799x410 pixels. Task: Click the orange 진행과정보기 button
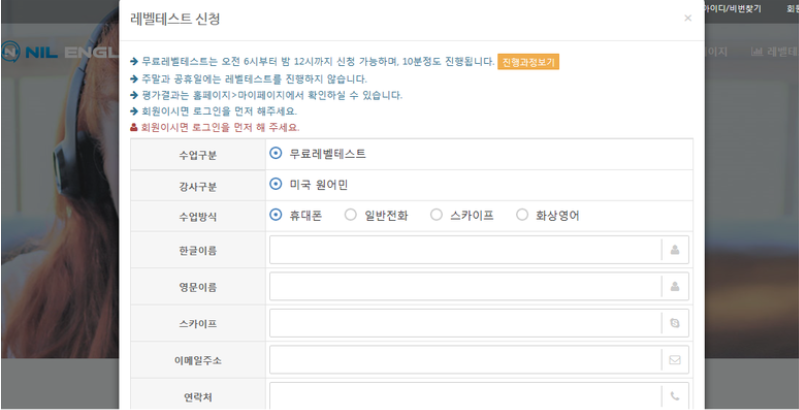click(528, 62)
